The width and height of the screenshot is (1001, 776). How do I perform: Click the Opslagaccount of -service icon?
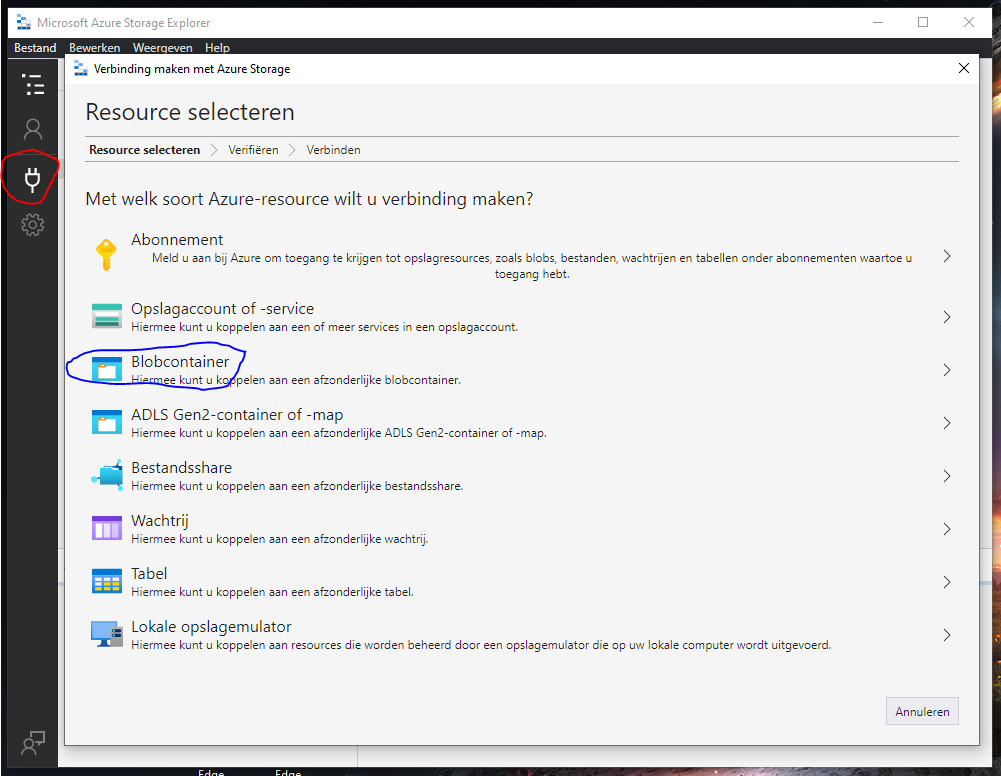tap(107, 316)
